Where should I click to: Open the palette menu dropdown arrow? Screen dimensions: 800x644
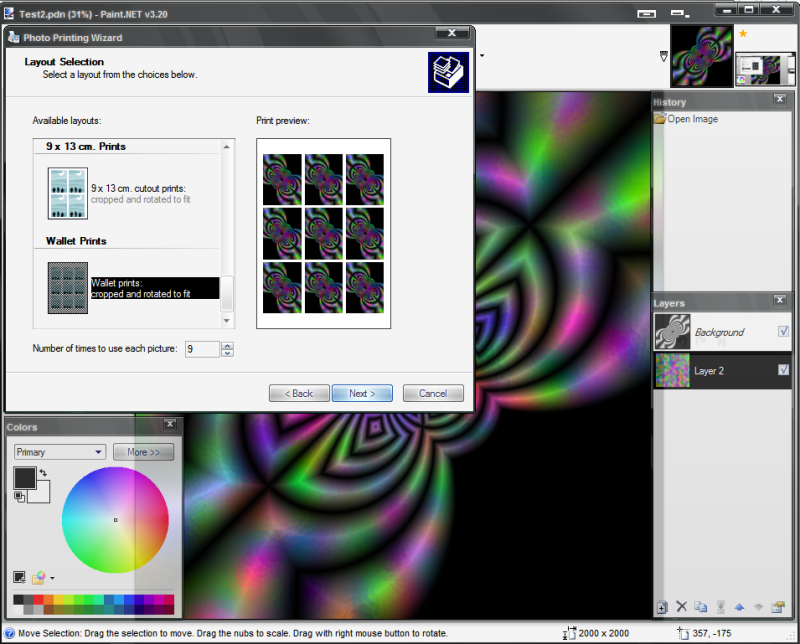click(52, 578)
